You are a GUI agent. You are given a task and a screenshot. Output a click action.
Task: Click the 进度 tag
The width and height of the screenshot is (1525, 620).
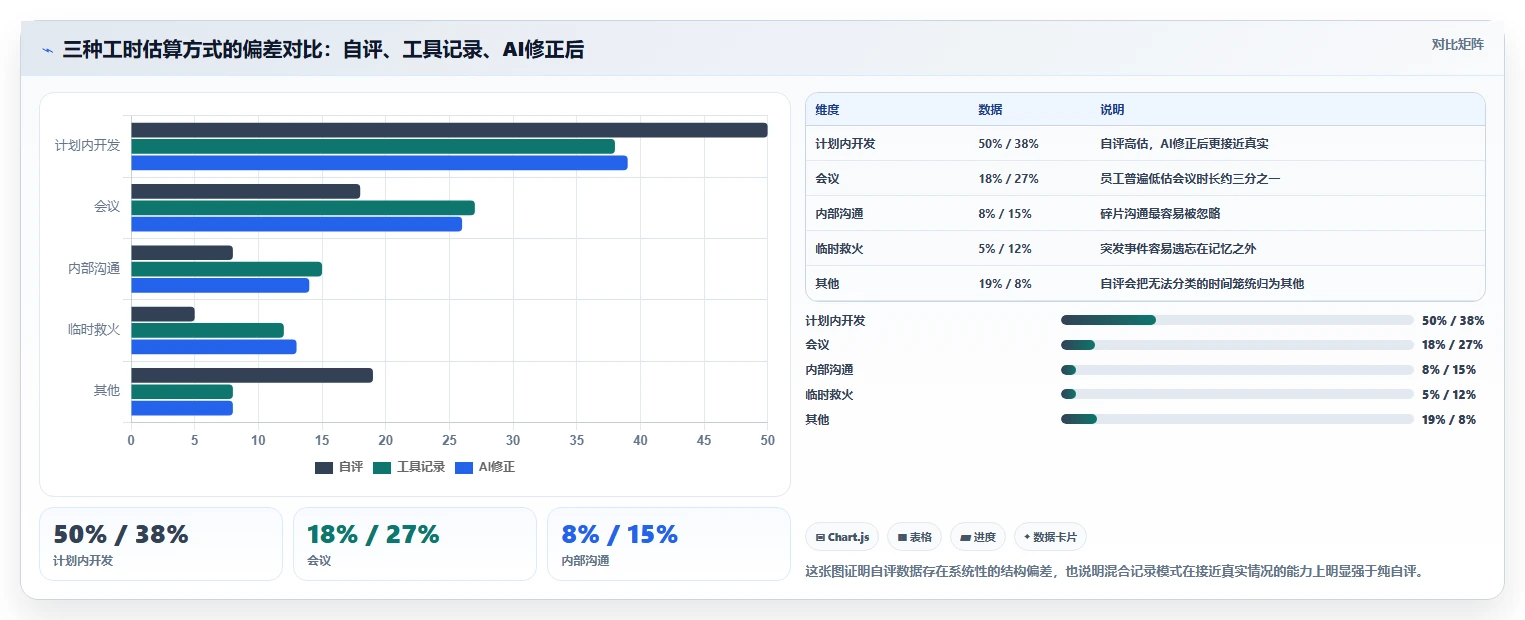[978, 537]
